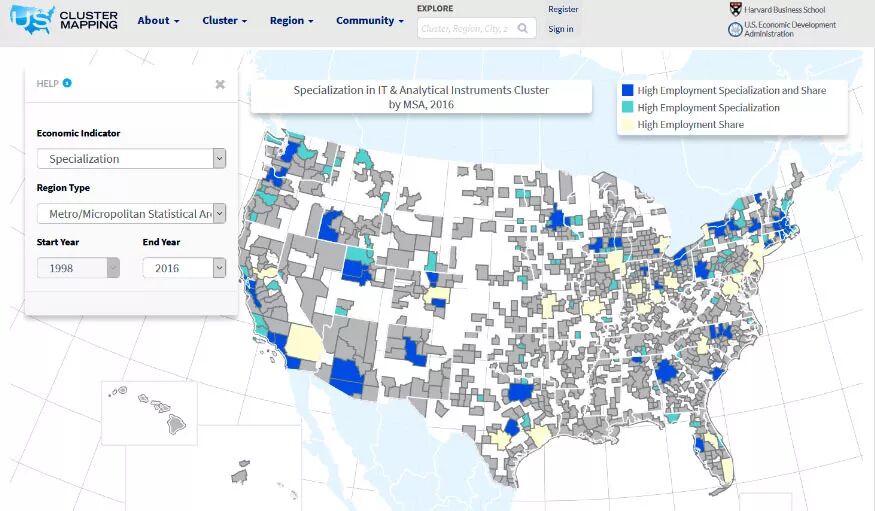Click the dark blue legend swatch
The image size is (875, 511).
[628, 90]
